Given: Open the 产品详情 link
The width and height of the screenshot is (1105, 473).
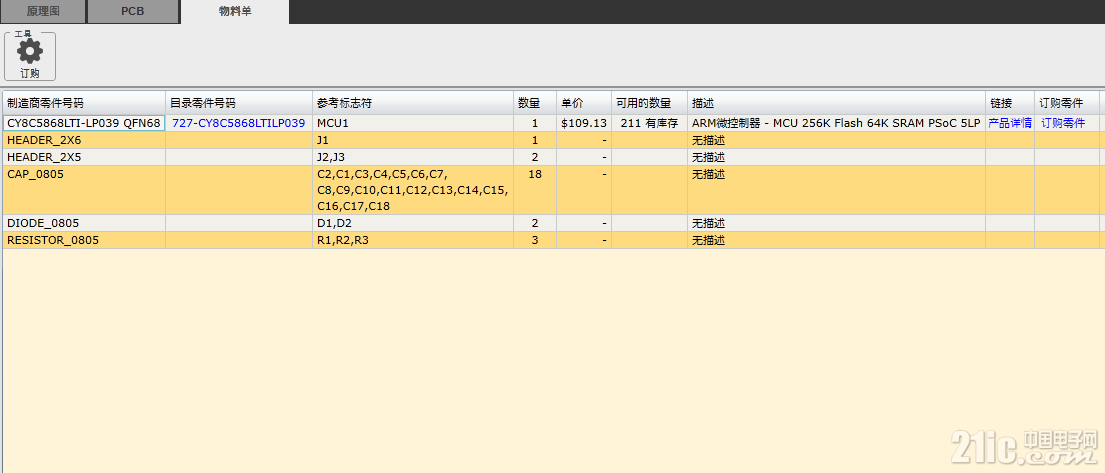Looking at the screenshot, I should point(1010,123).
